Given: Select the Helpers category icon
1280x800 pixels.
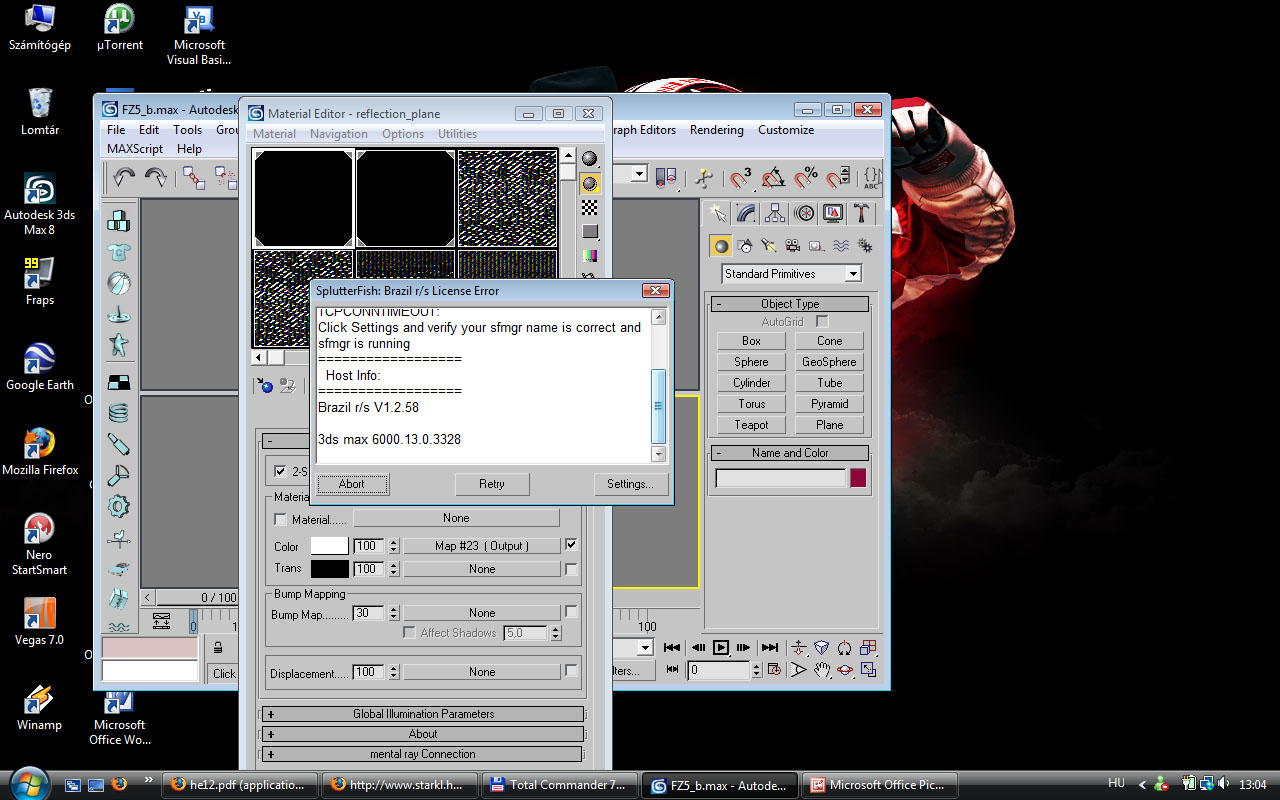Looking at the screenshot, I should click(x=817, y=245).
